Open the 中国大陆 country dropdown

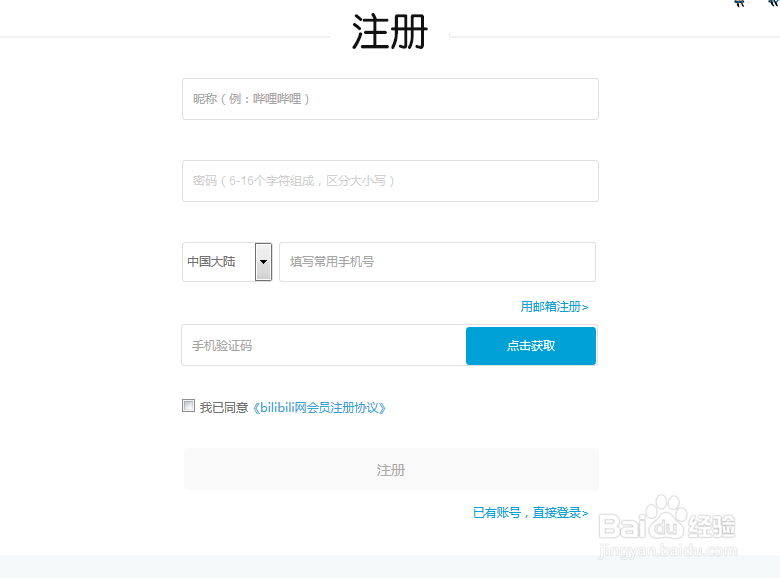[x=227, y=262]
